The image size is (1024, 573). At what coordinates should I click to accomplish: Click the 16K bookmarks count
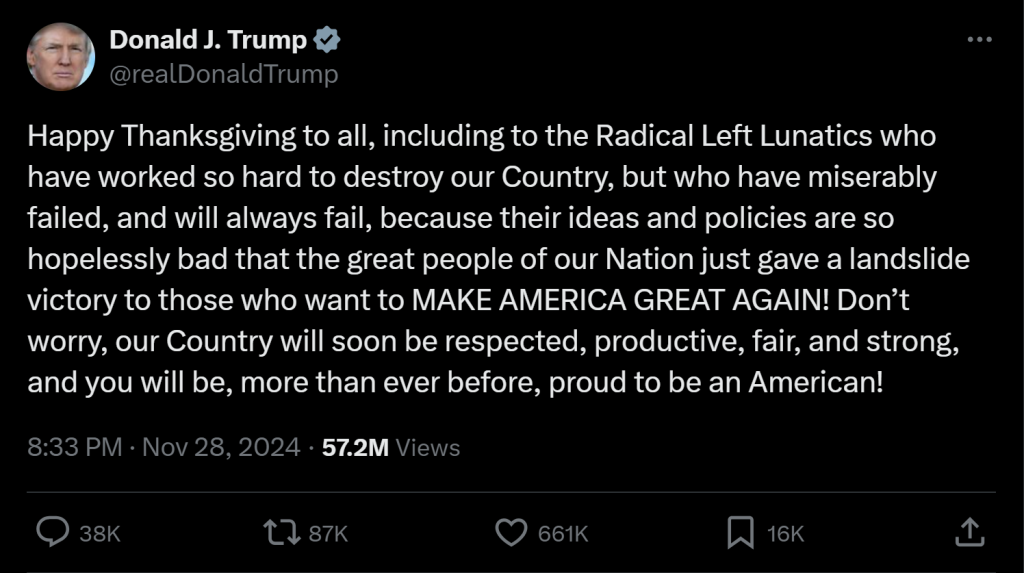tap(786, 534)
